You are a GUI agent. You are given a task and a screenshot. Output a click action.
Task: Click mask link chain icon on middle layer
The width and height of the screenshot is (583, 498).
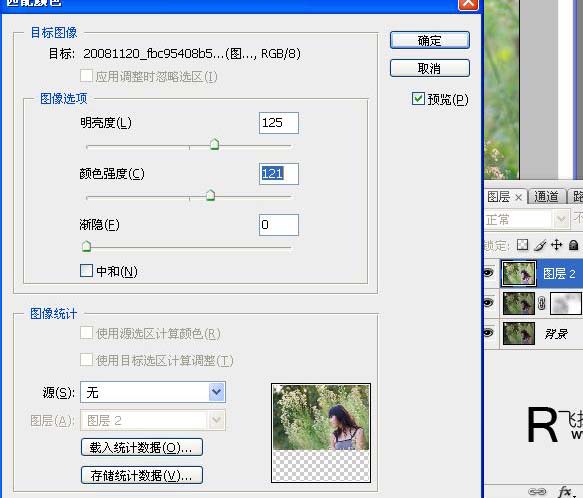[542, 303]
